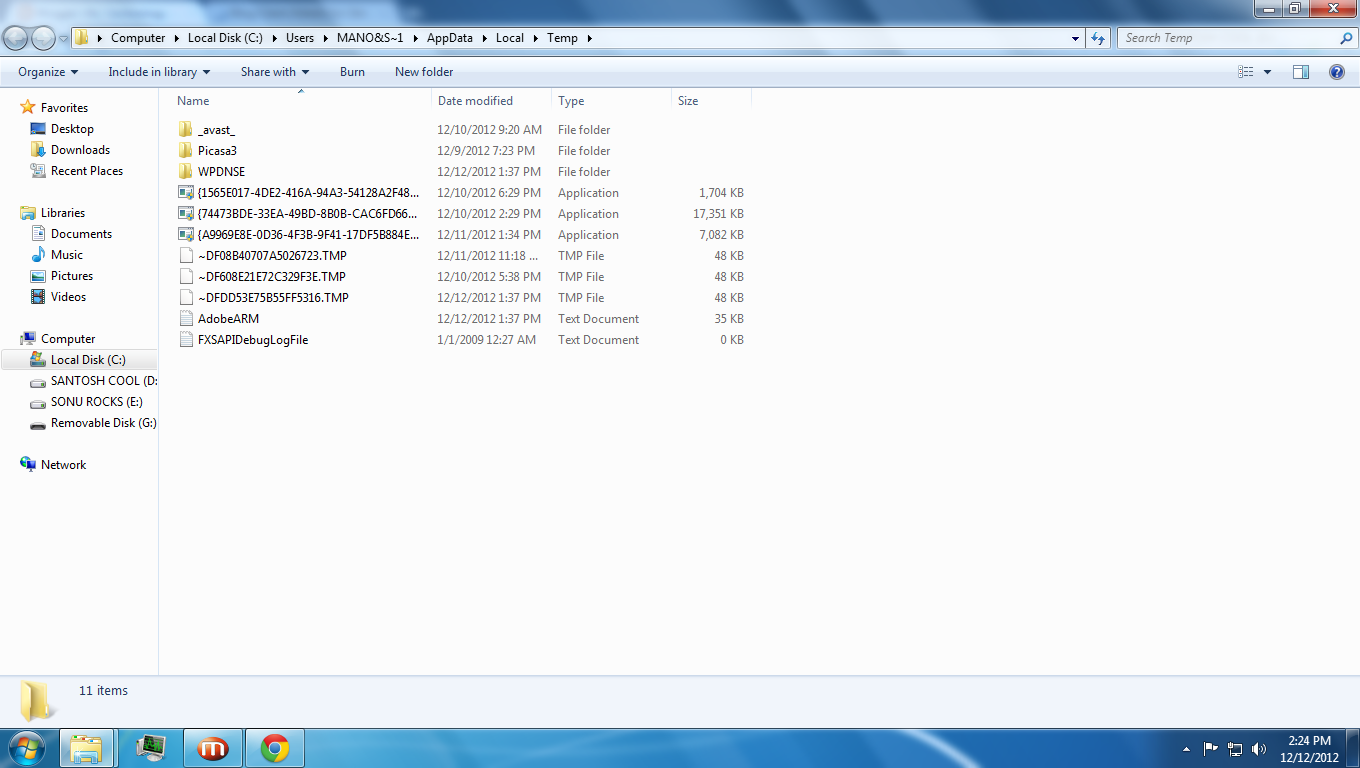This screenshot has height=768, width=1360.
Task: Navigate to AppData via breadcrumb
Action: tap(447, 37)
